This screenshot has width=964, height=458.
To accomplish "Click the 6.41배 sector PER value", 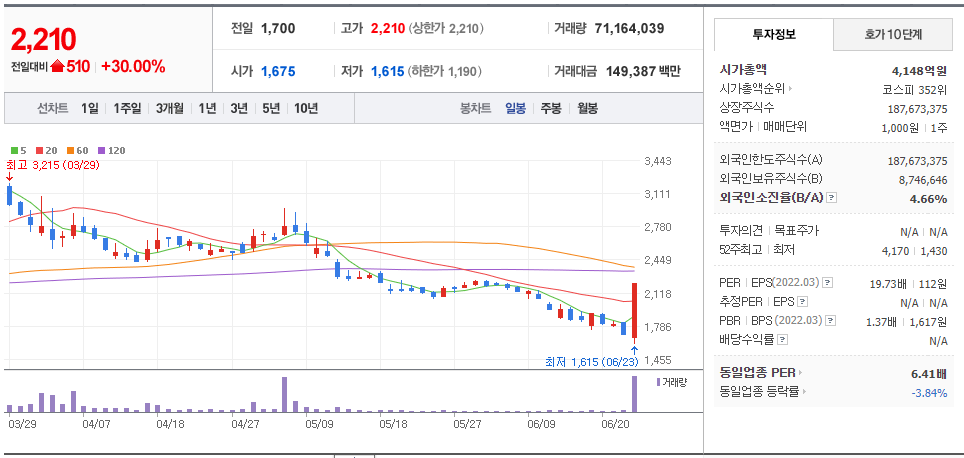I will click(x=928, y=373).
